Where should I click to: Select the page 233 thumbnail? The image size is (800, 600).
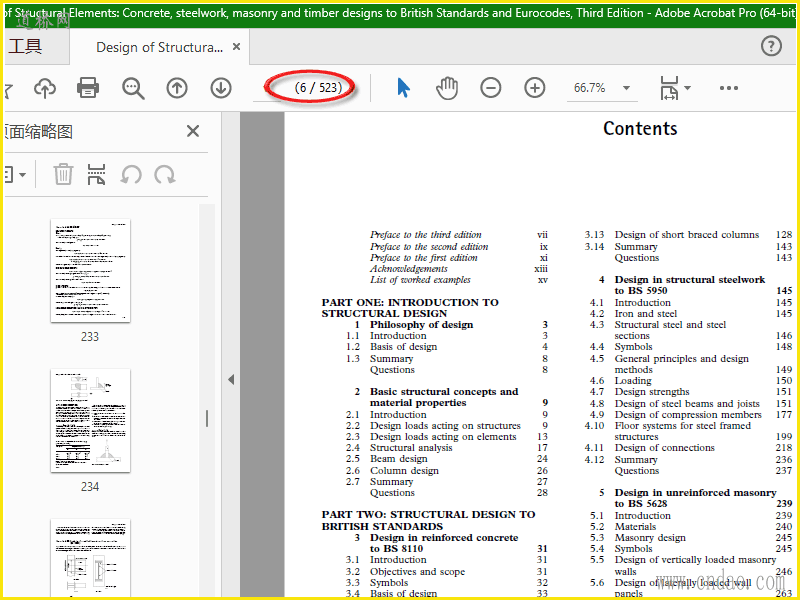point(90,271)
